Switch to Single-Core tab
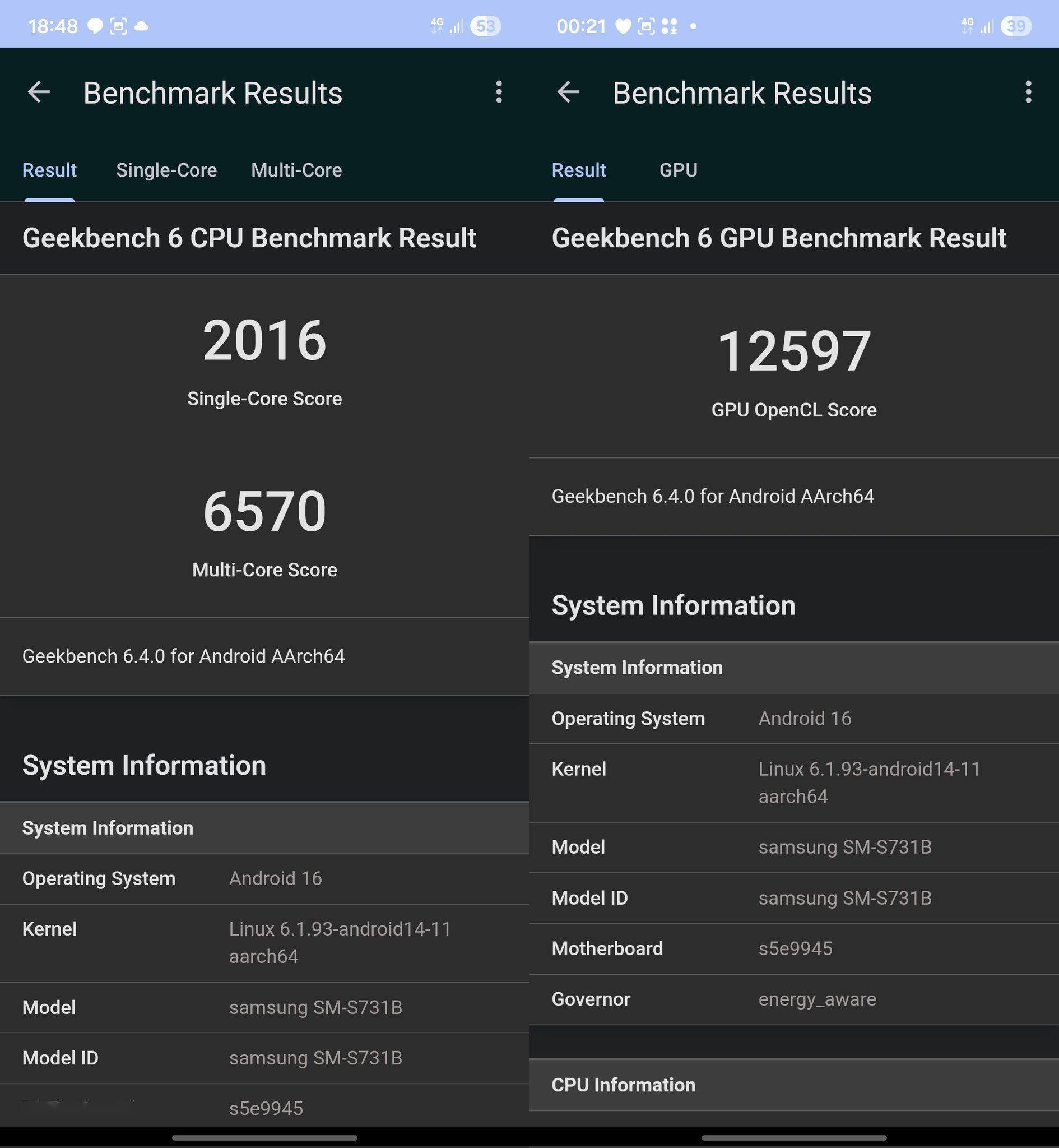Screen dimensions: 1059x1148 (x=167, y=170)
